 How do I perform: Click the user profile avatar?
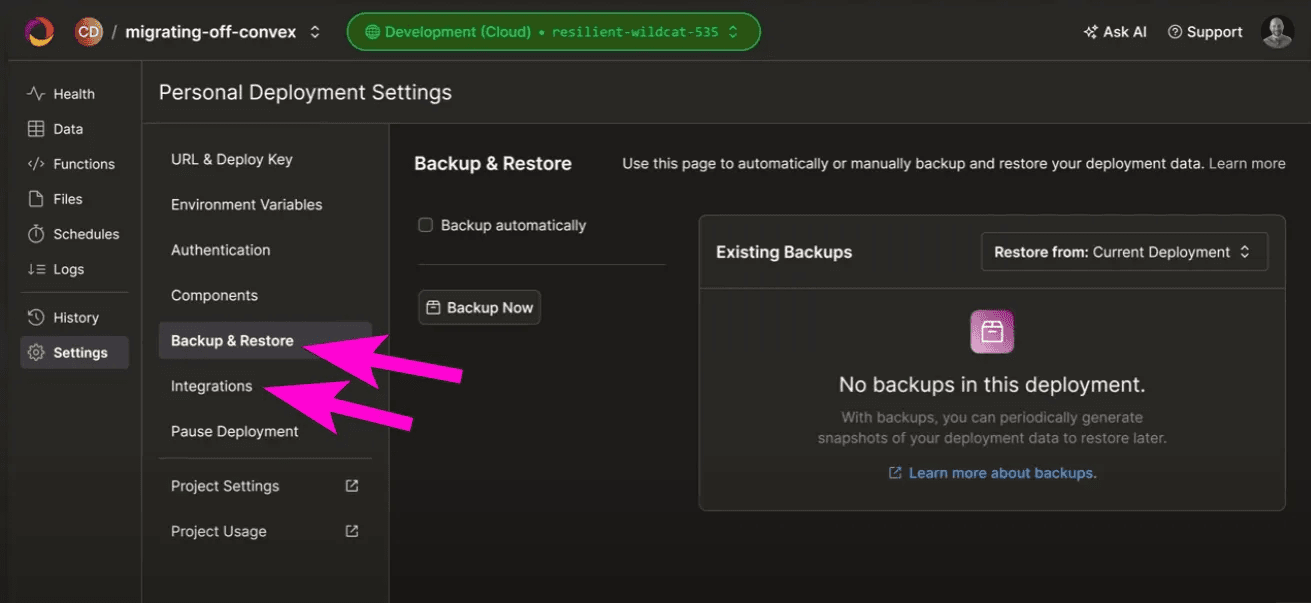tap(1277, 32)
